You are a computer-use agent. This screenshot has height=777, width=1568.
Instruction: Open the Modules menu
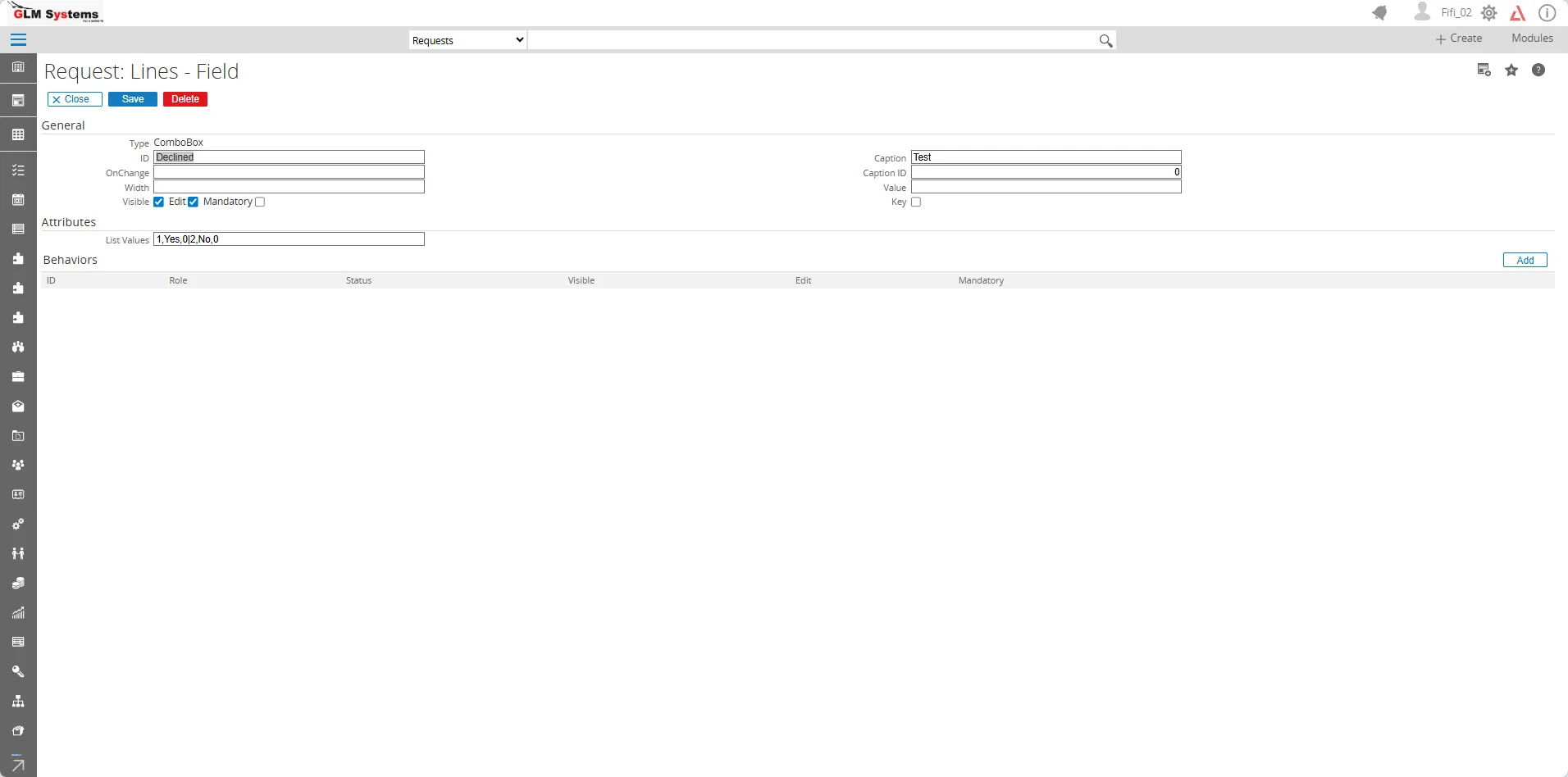pos(1532,39)
